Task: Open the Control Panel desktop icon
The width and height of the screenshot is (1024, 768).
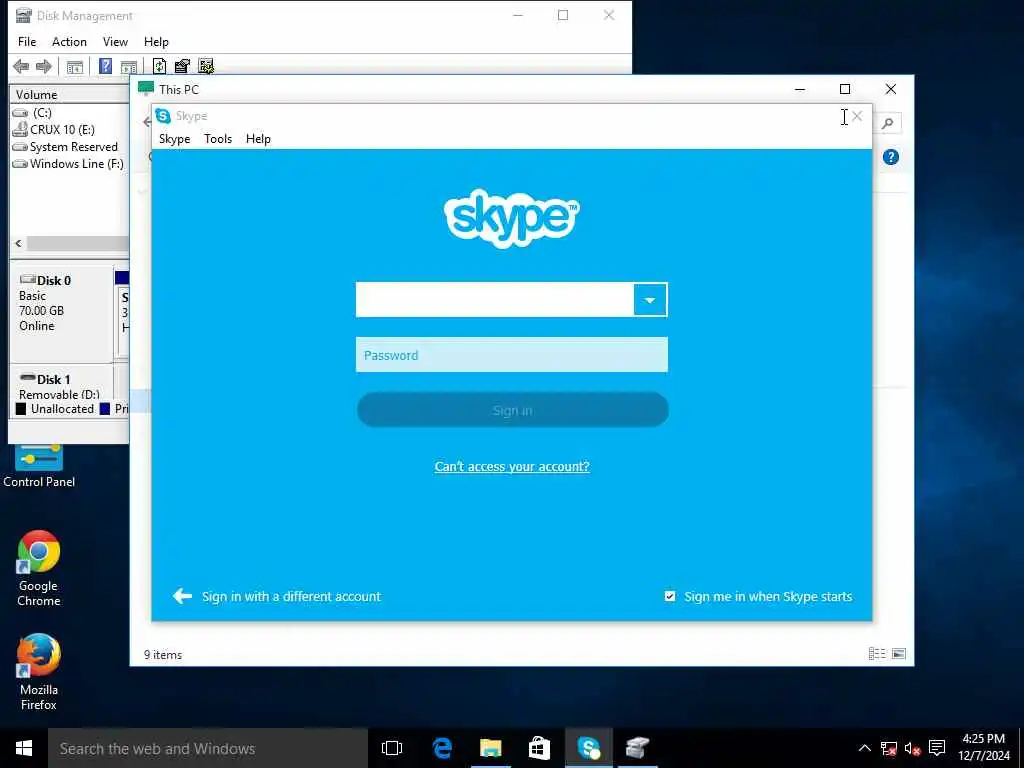Action: click(x=39, y=466)
